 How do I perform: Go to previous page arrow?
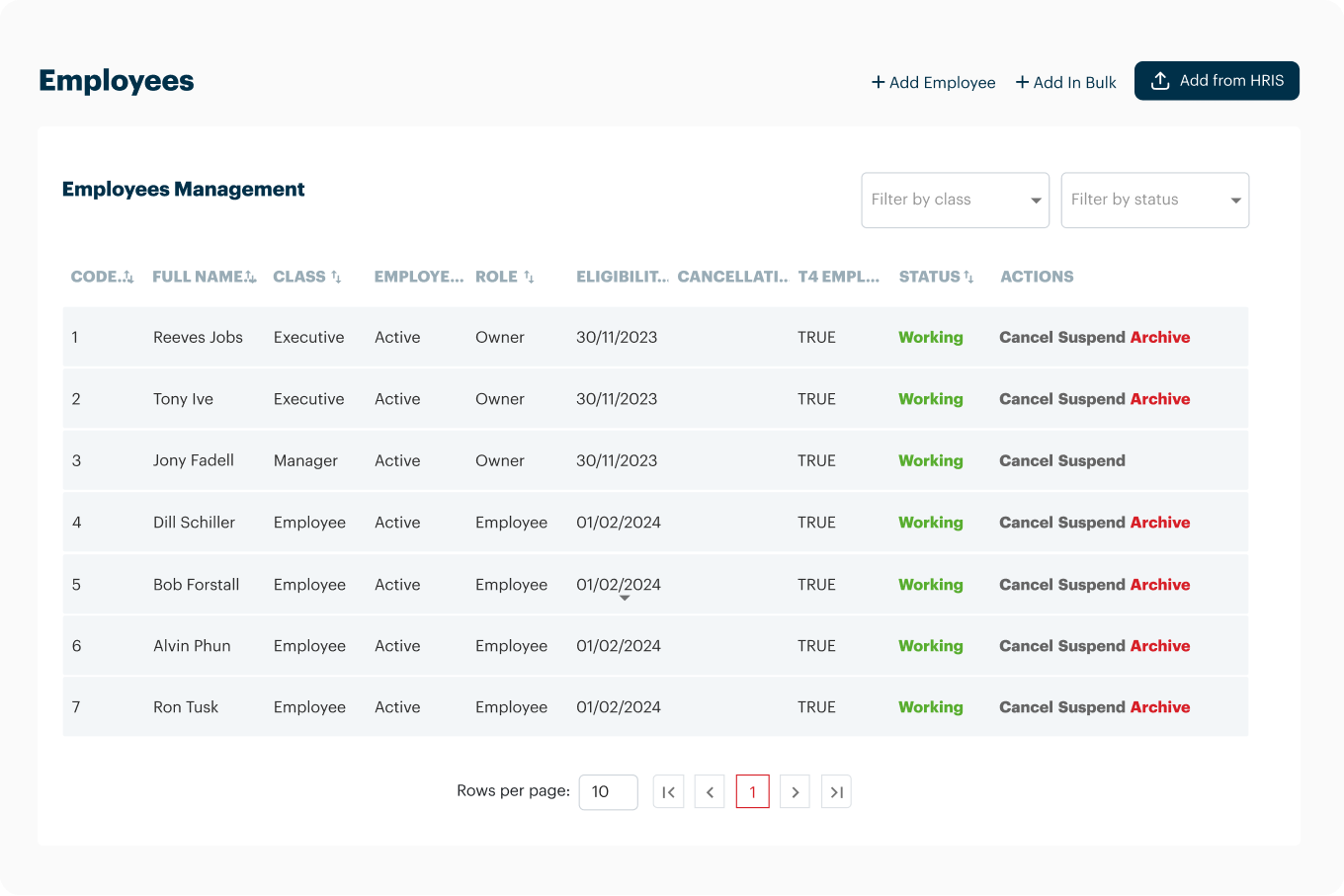pos(710,791)
